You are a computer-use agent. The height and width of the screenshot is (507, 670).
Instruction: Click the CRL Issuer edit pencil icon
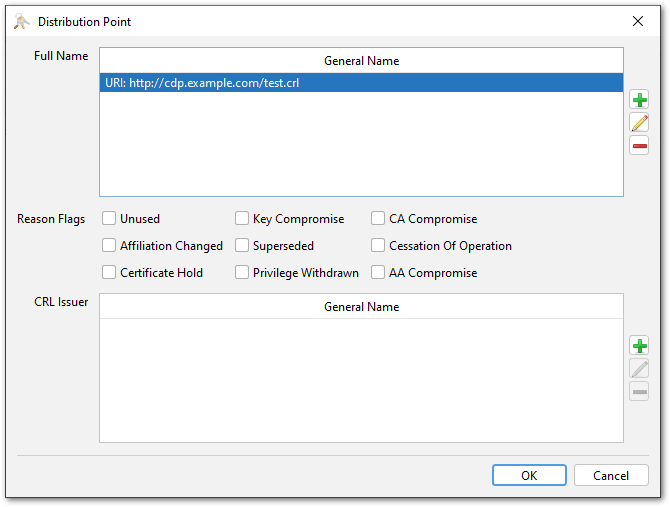(x=639, y=369)
